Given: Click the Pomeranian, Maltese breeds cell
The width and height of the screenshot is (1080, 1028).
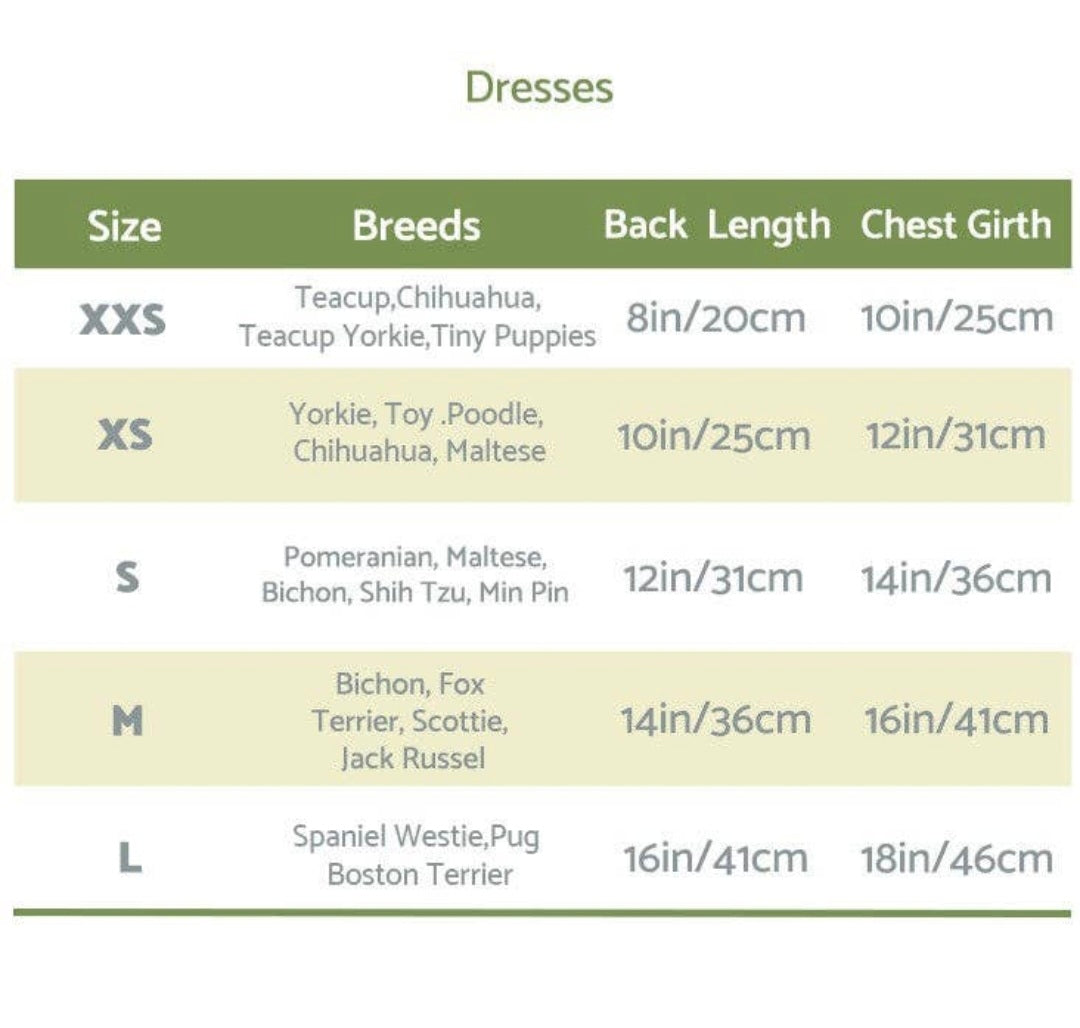Looking at the screenshot, I should coord(415,574).
